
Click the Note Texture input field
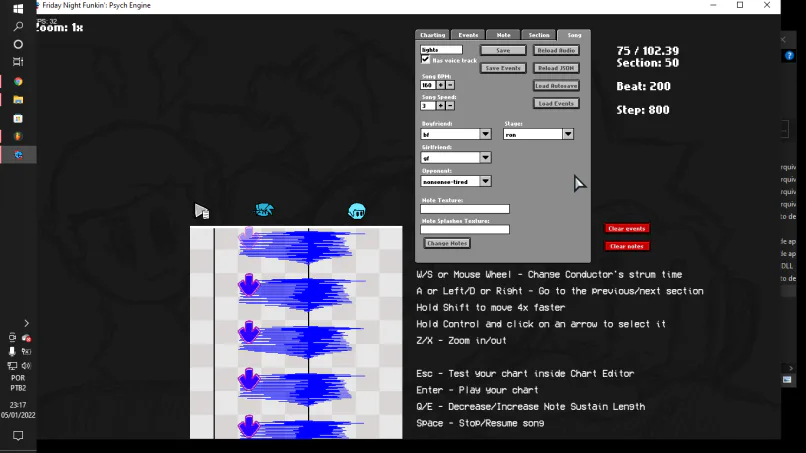pyautogui.click(x=465, y=209)
